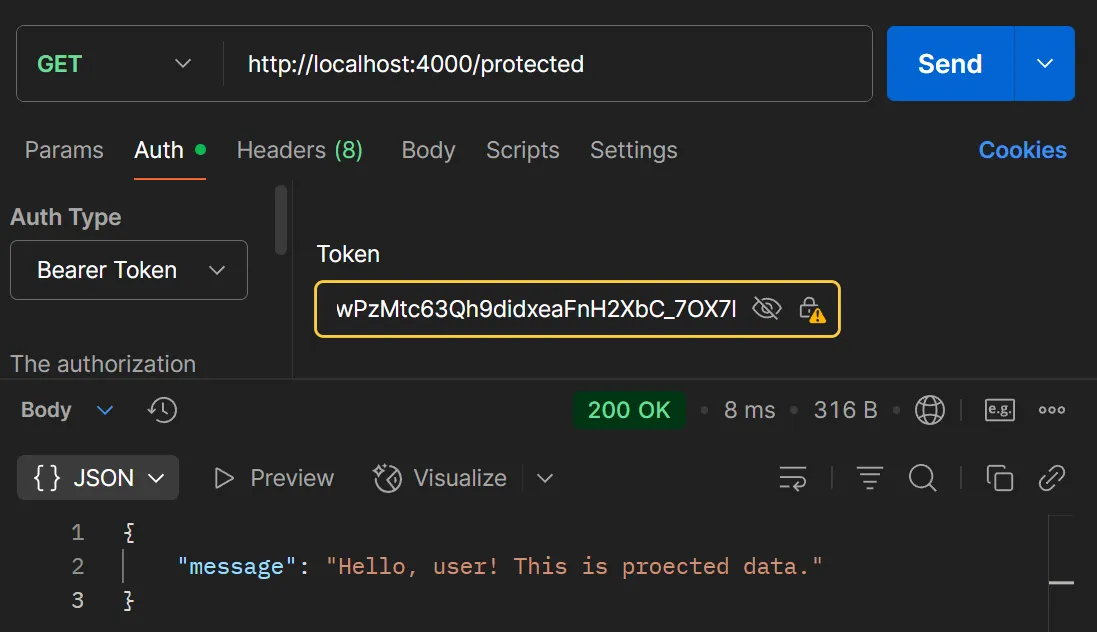Open the JSON response format dropdown
The height and width of the screenshot is (632, 1097).
coord(97,478)
